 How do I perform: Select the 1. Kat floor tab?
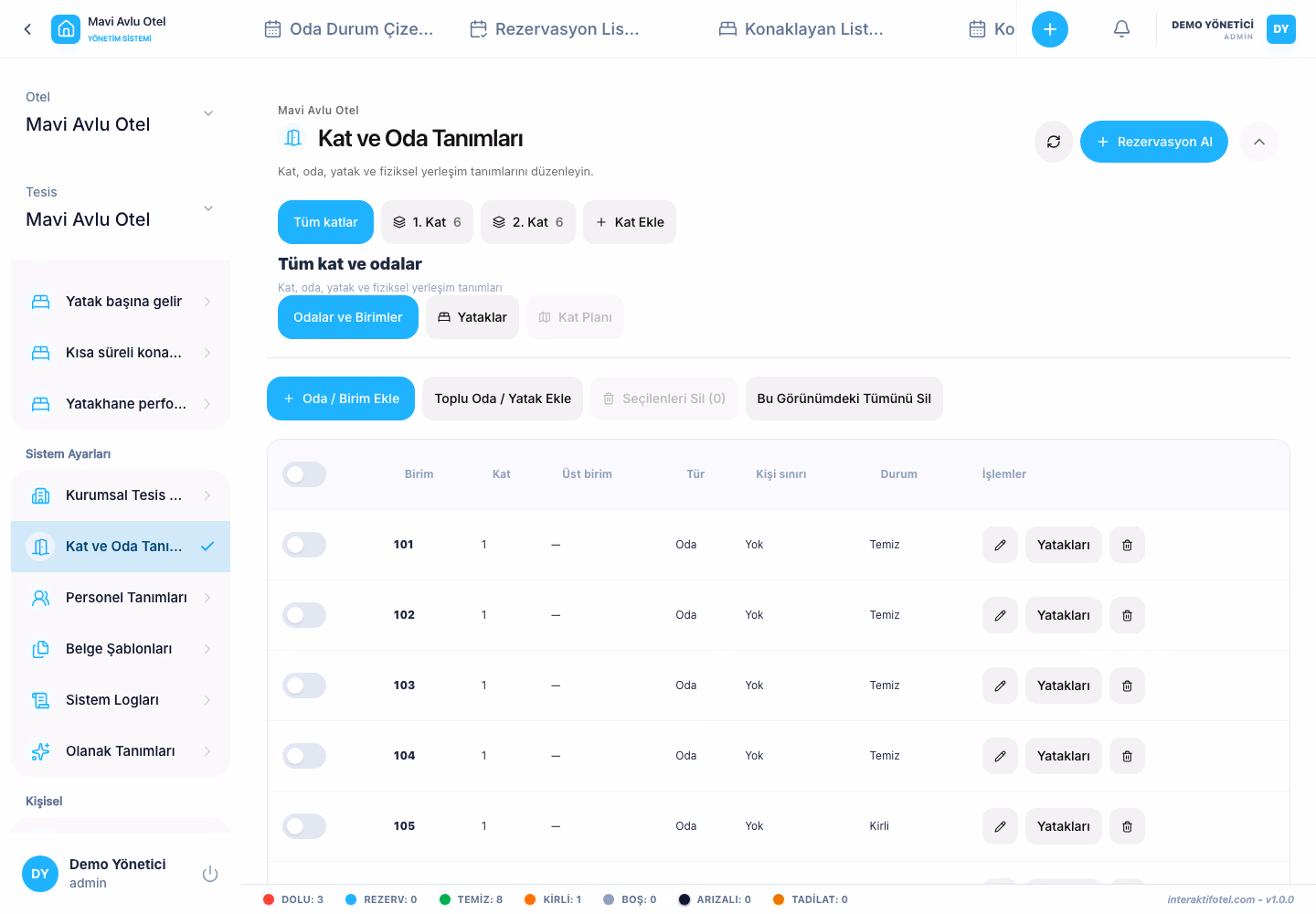click(x=428, y=222)
